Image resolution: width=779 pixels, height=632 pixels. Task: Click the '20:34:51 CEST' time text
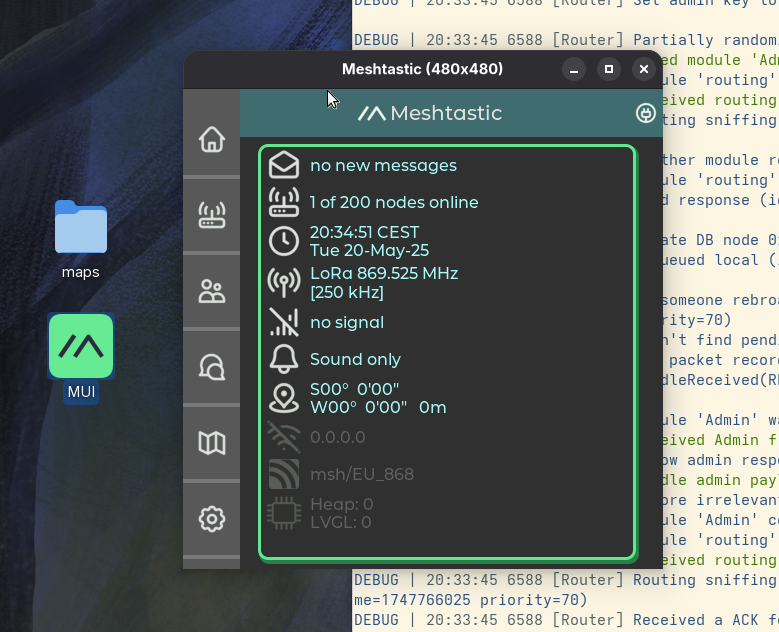click(x=364, y=232)
